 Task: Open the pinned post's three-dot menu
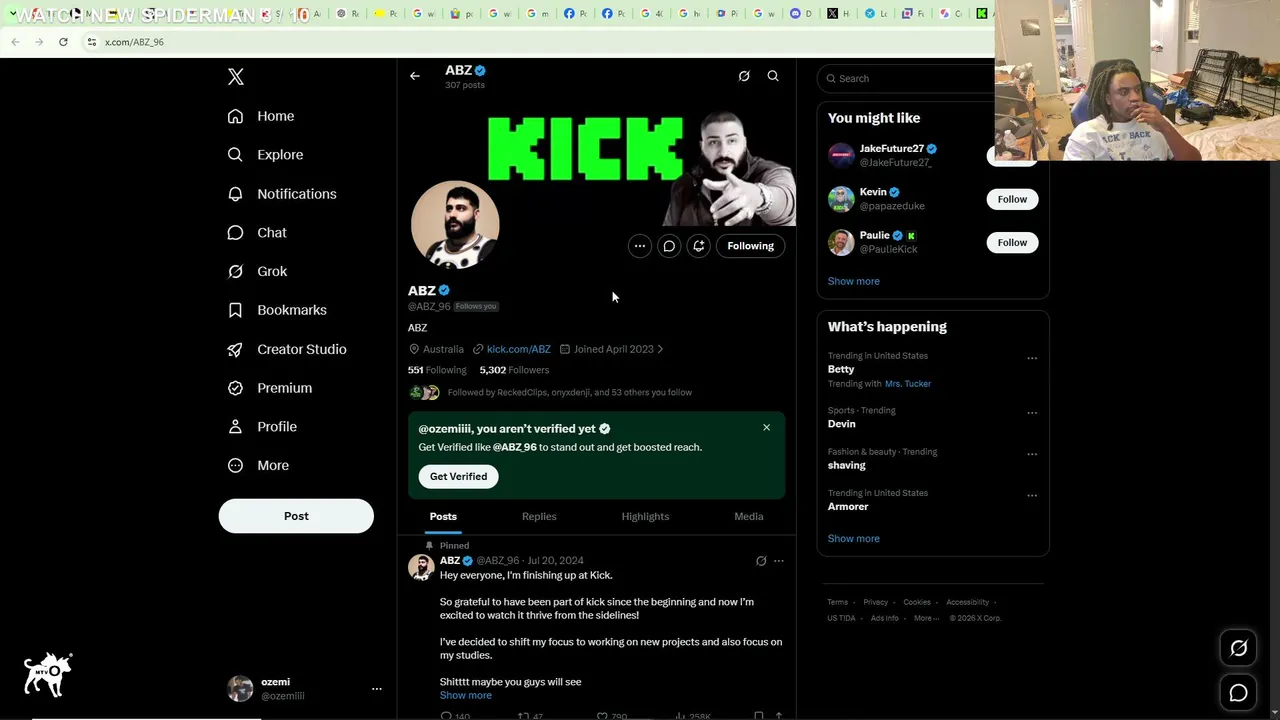tap(779, 561)
